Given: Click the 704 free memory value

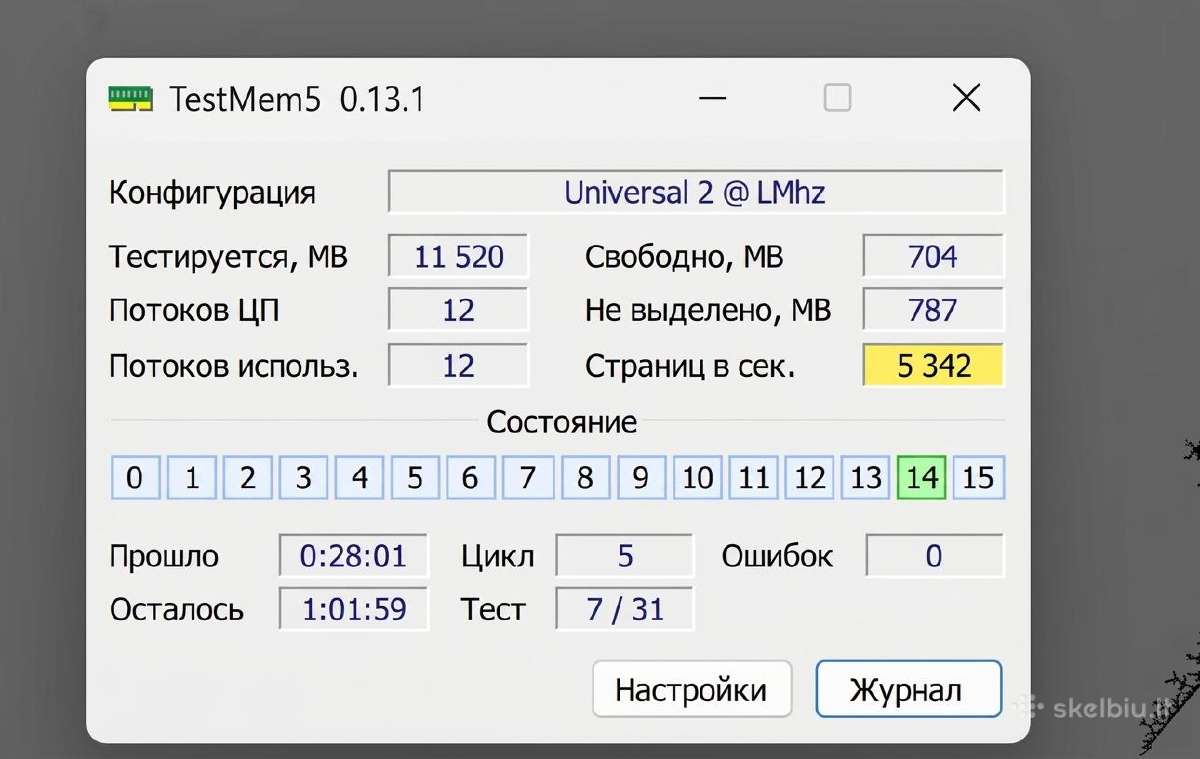Looking at the screenshot, I should coord(933,257).
